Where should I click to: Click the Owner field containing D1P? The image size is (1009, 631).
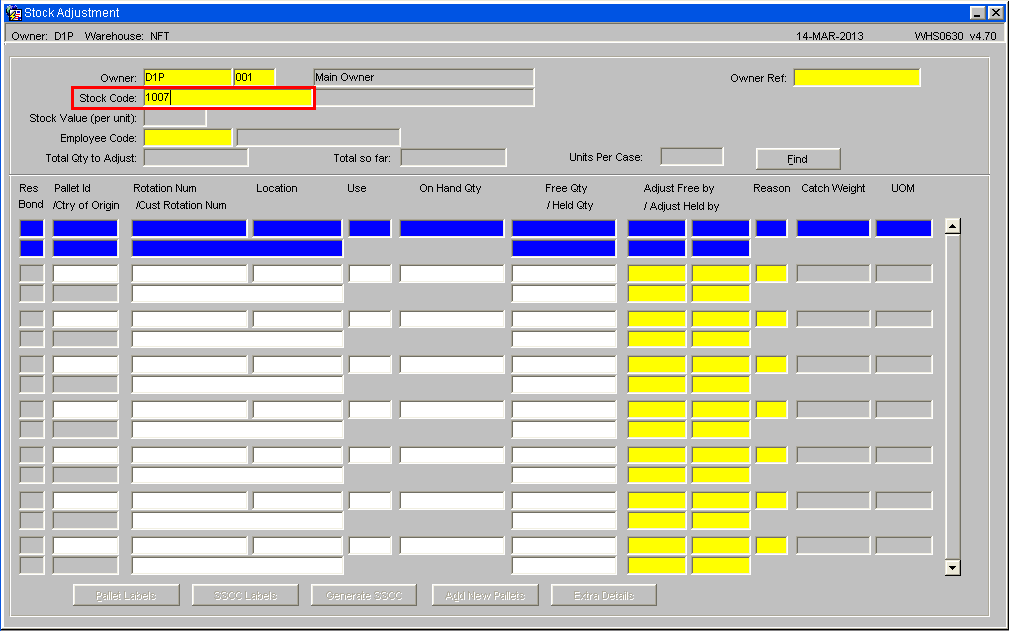tap(187, 77)
